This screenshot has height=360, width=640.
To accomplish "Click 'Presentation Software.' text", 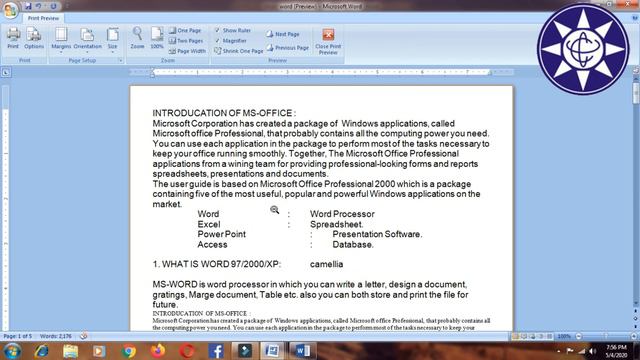I will click(x=377, y=234).
